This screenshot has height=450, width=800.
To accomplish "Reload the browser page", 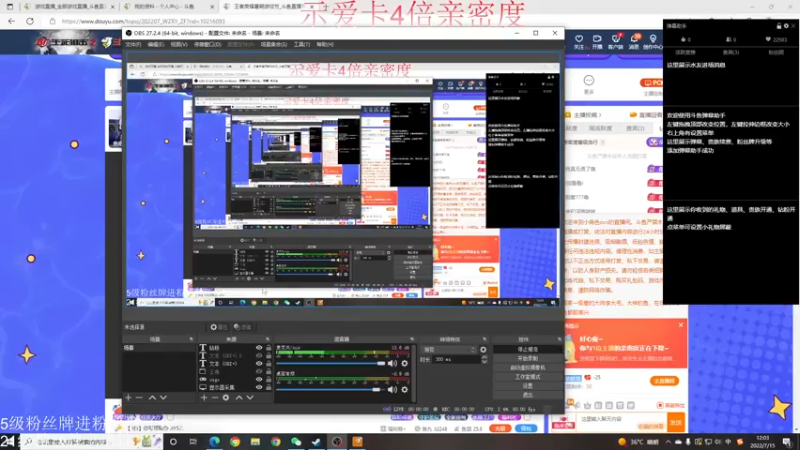I will click(x=30, y=21).
